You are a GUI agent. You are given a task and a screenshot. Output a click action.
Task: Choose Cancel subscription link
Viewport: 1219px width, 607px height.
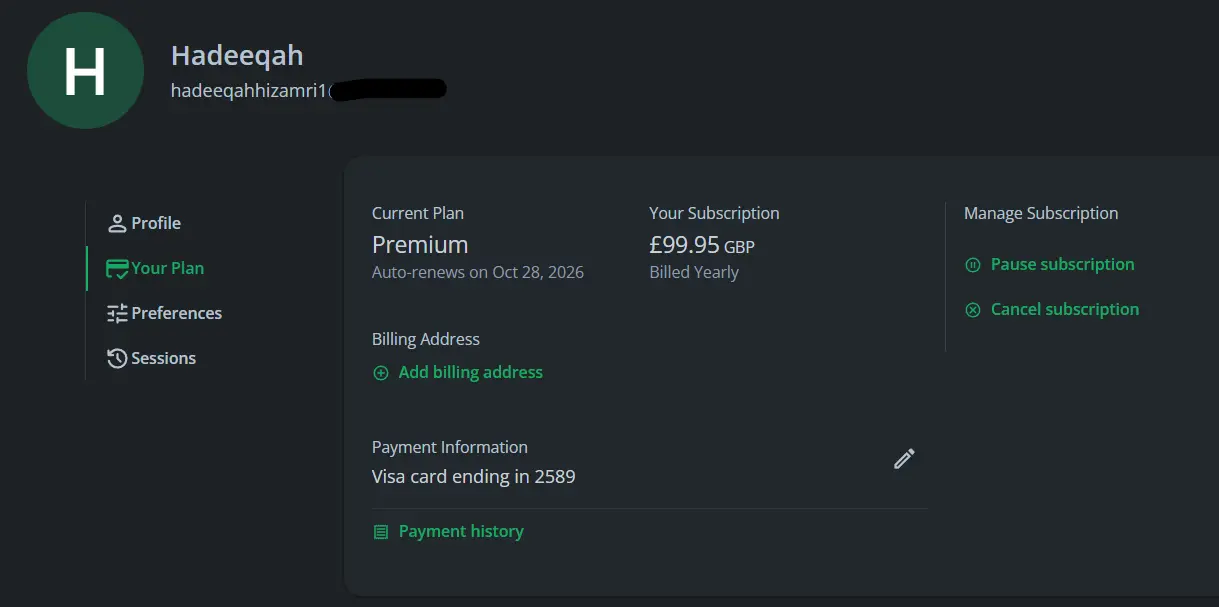[x=1064, y=309]
